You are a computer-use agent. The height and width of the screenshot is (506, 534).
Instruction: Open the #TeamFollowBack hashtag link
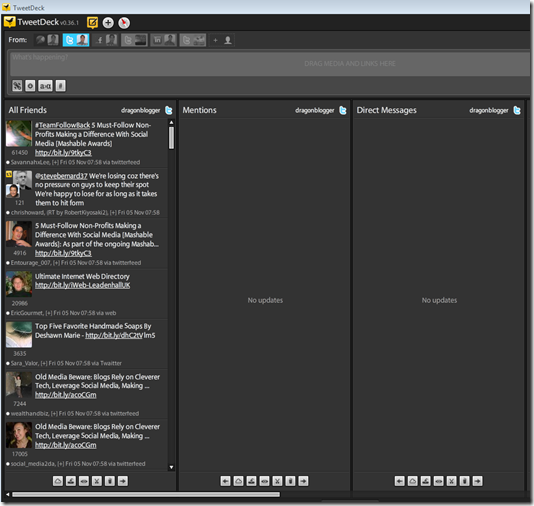62,125
